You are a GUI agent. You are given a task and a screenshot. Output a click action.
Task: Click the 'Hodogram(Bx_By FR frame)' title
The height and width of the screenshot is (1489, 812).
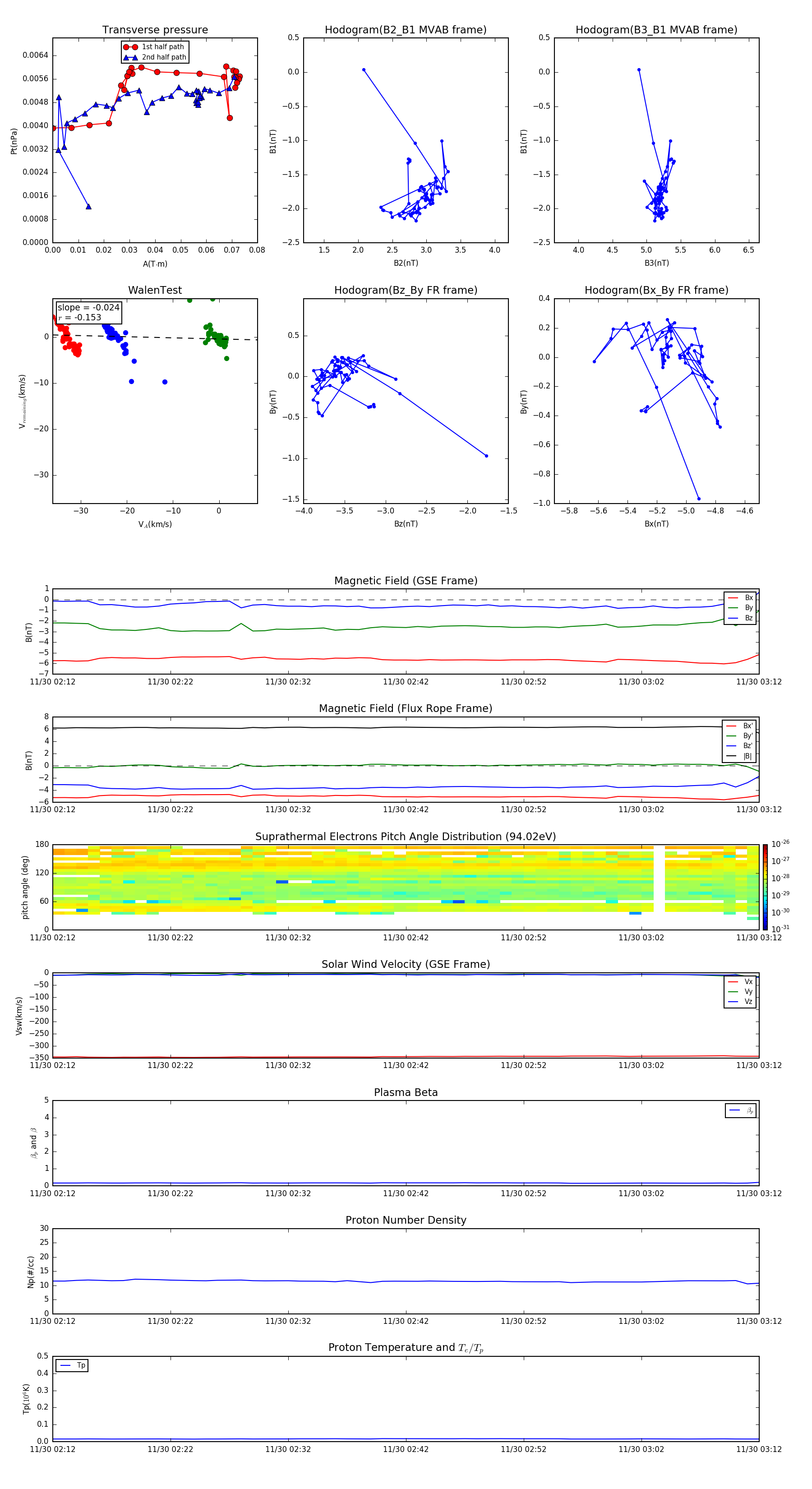click(656, 290)
